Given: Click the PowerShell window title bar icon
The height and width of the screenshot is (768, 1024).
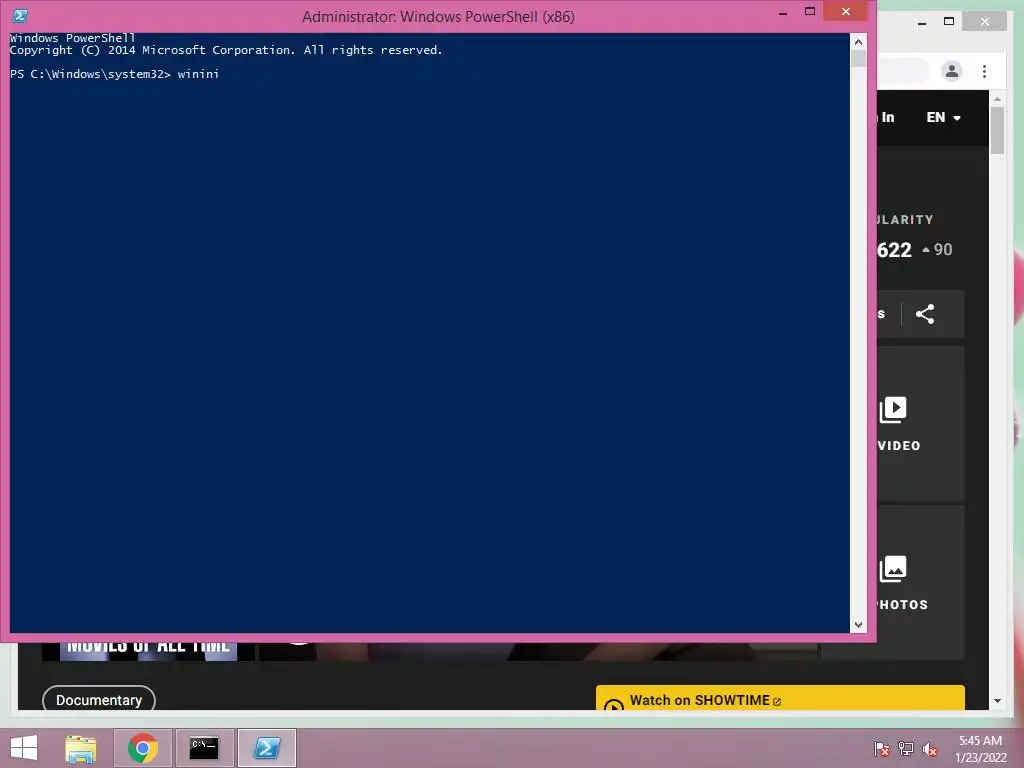Looking at the screenshot, I should coord(20,16).
